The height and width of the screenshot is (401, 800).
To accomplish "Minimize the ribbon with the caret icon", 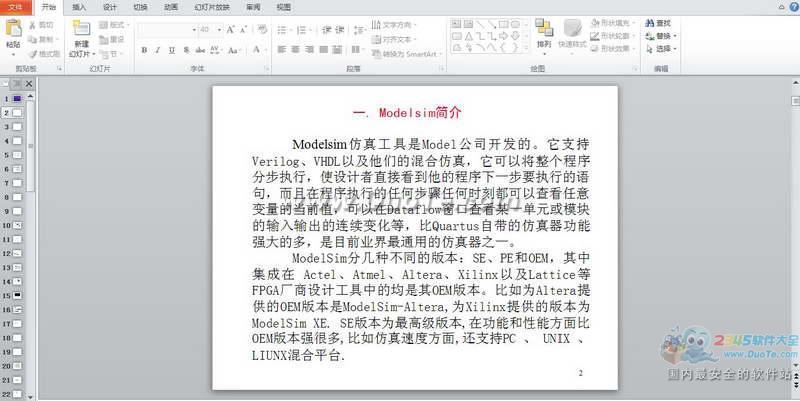I will [782, 7].
